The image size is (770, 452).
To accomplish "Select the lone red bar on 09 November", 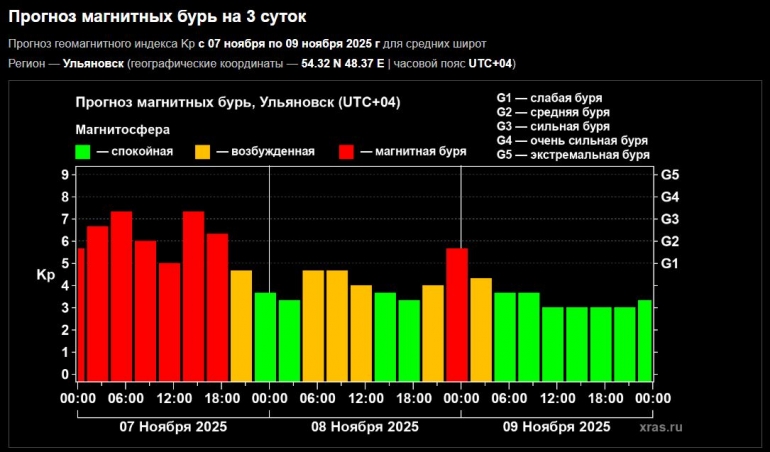I will coord(457,314).
